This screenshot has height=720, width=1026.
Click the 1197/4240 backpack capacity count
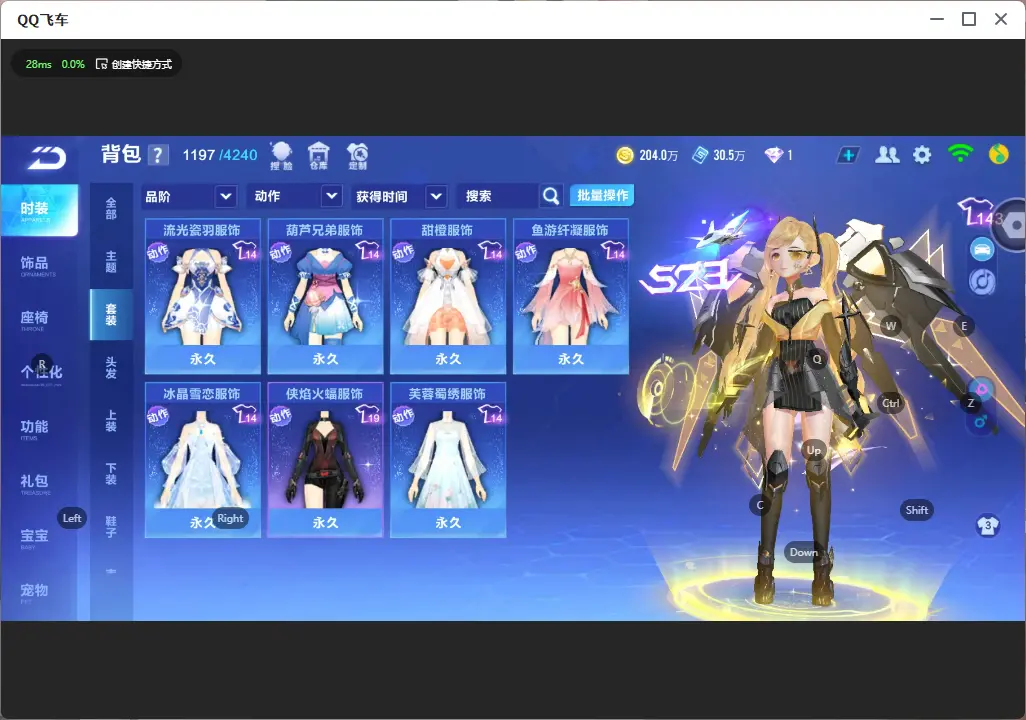tap(220, 155)
